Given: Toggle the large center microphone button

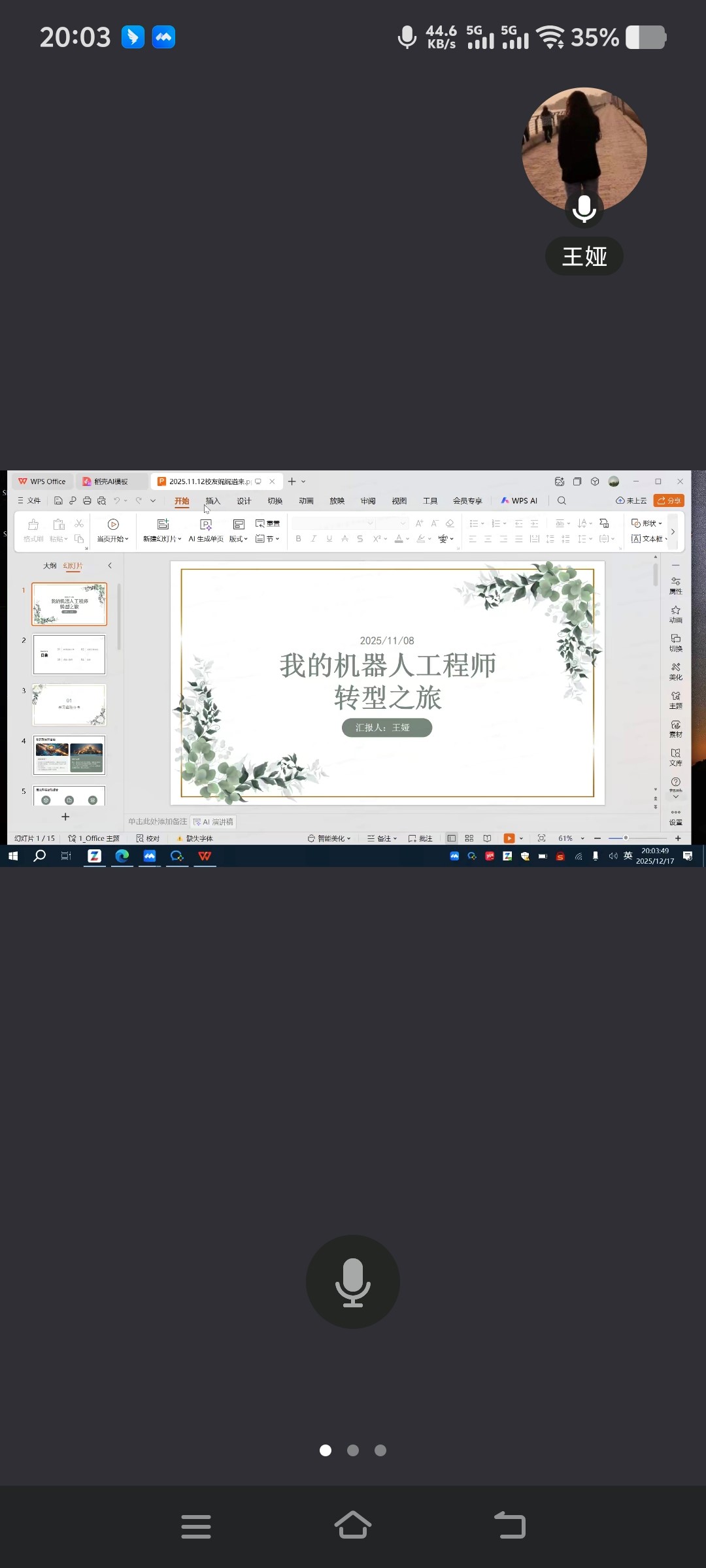Looking at the screenshot, I should (x=353, y=1282).
